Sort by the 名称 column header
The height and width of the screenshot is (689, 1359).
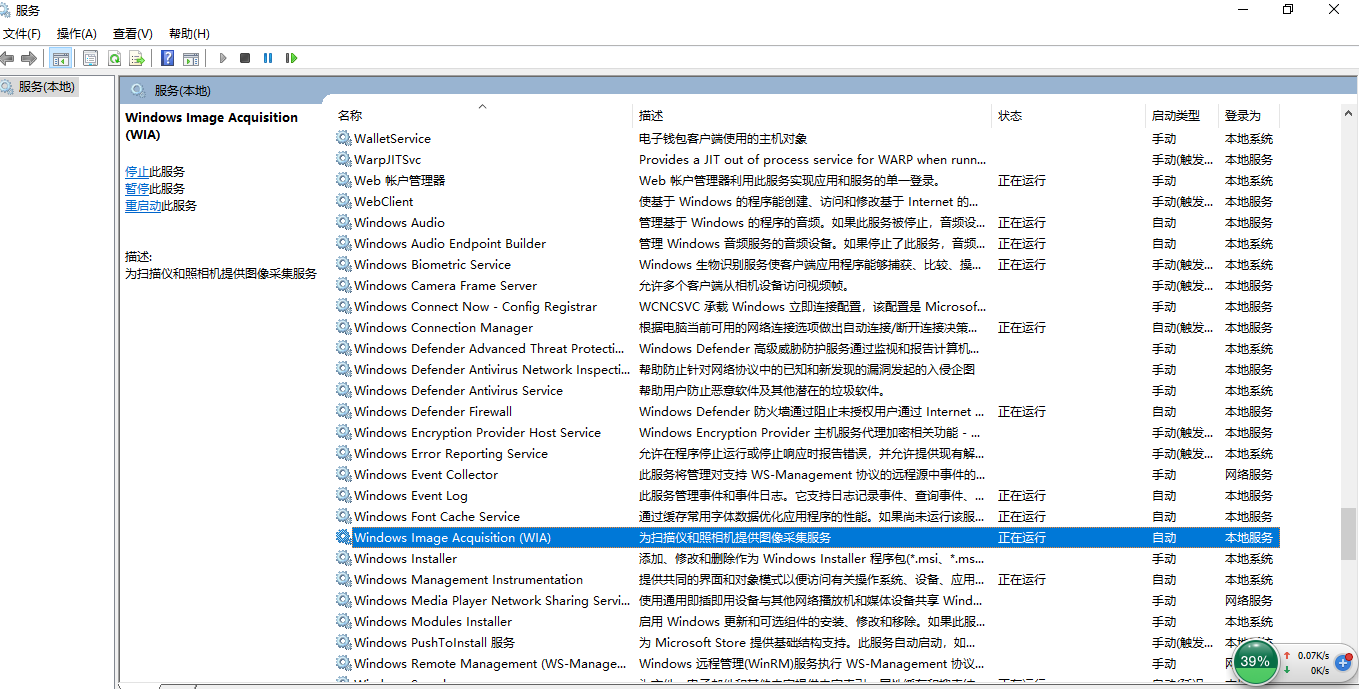pos(484,115)
